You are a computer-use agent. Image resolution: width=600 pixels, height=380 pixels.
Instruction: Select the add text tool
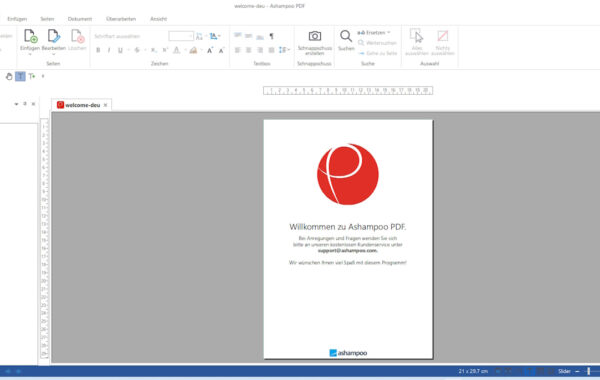[x=32, y=77]
